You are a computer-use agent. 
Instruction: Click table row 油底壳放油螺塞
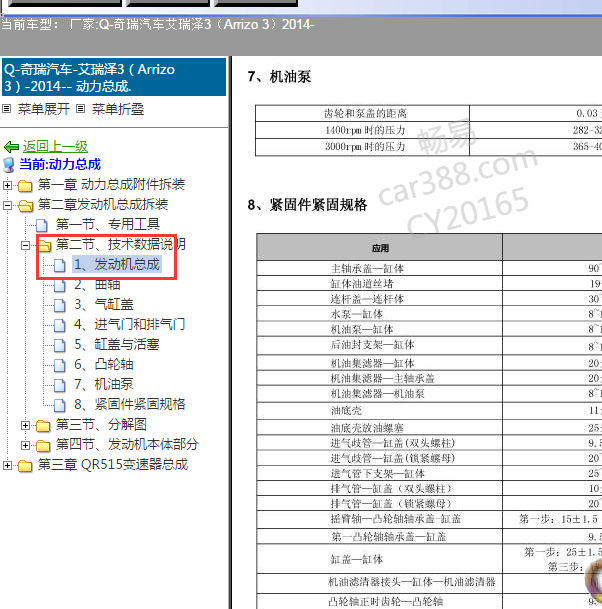point(429,428)
